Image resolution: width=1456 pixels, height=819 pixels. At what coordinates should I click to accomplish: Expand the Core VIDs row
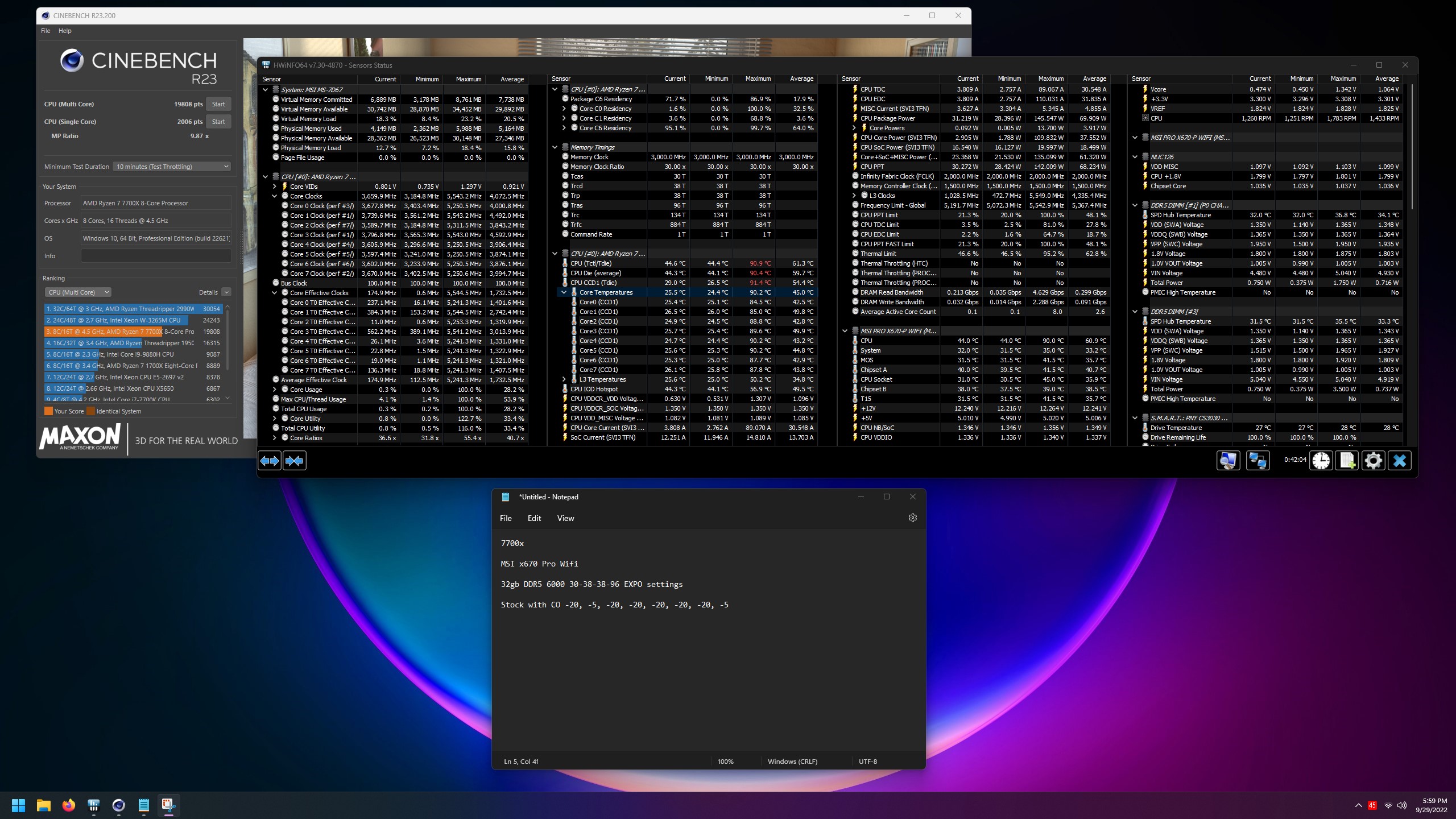point(274,187)
